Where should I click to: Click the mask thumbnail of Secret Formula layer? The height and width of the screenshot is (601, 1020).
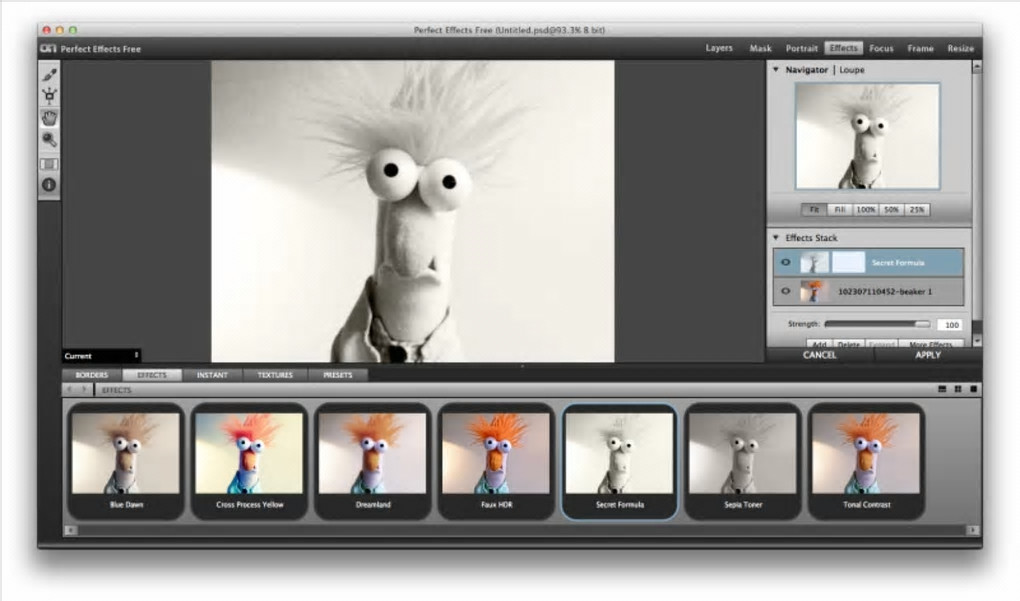[x=848, y=262]
